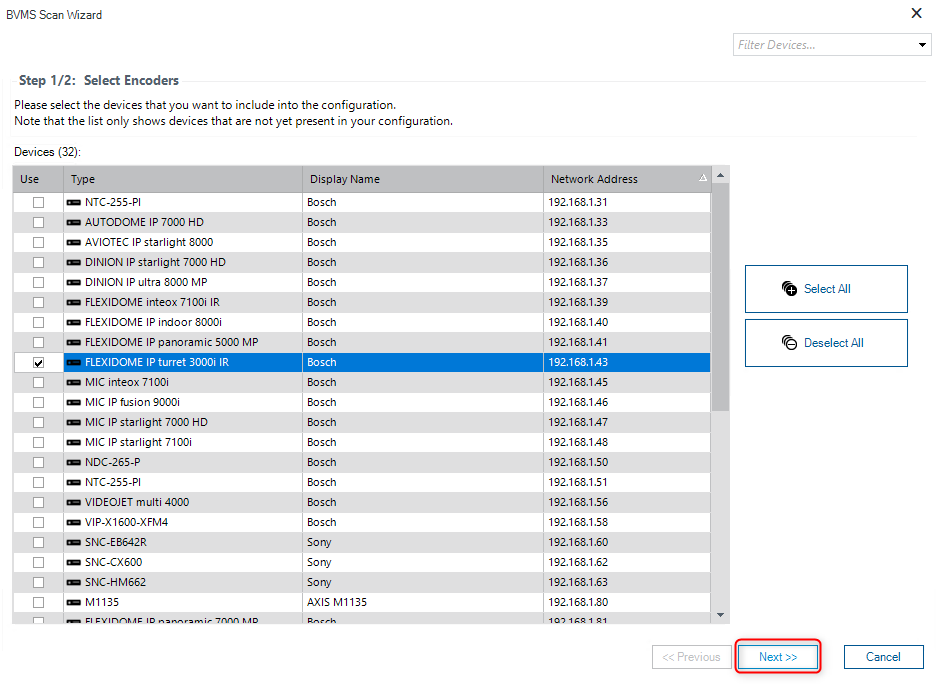Viewport: 937px width, 684px height.
Task: Tick the checkbox for SNC-CX600 at 192.168.1.62
Action: click(39, 562)
